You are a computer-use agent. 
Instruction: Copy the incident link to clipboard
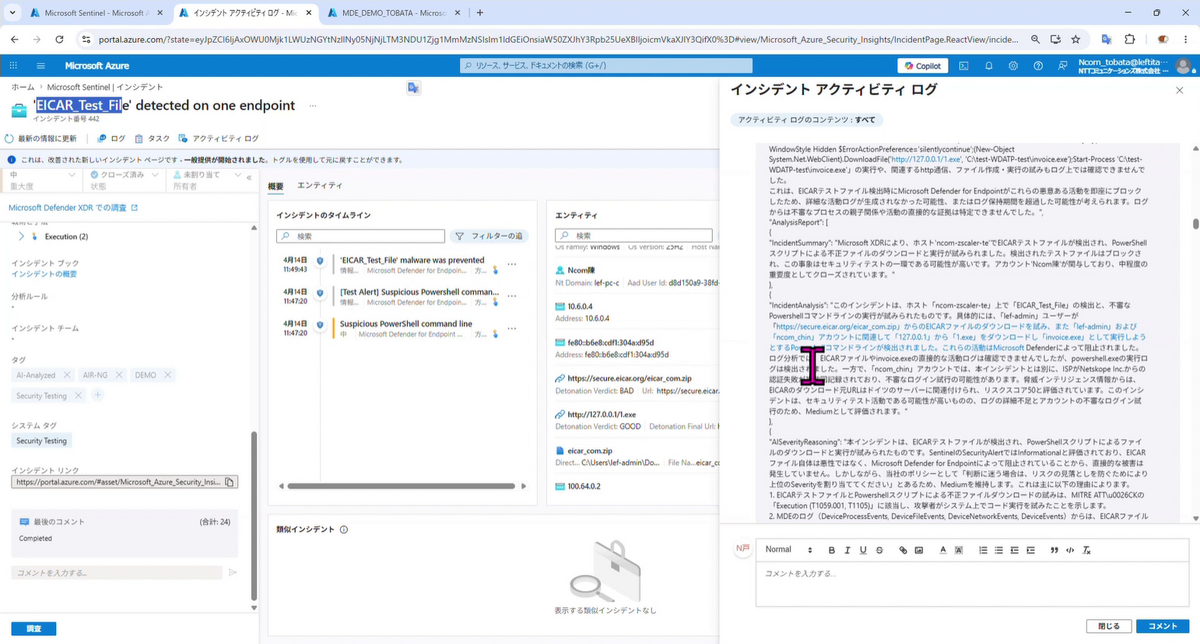coord(230,482)
